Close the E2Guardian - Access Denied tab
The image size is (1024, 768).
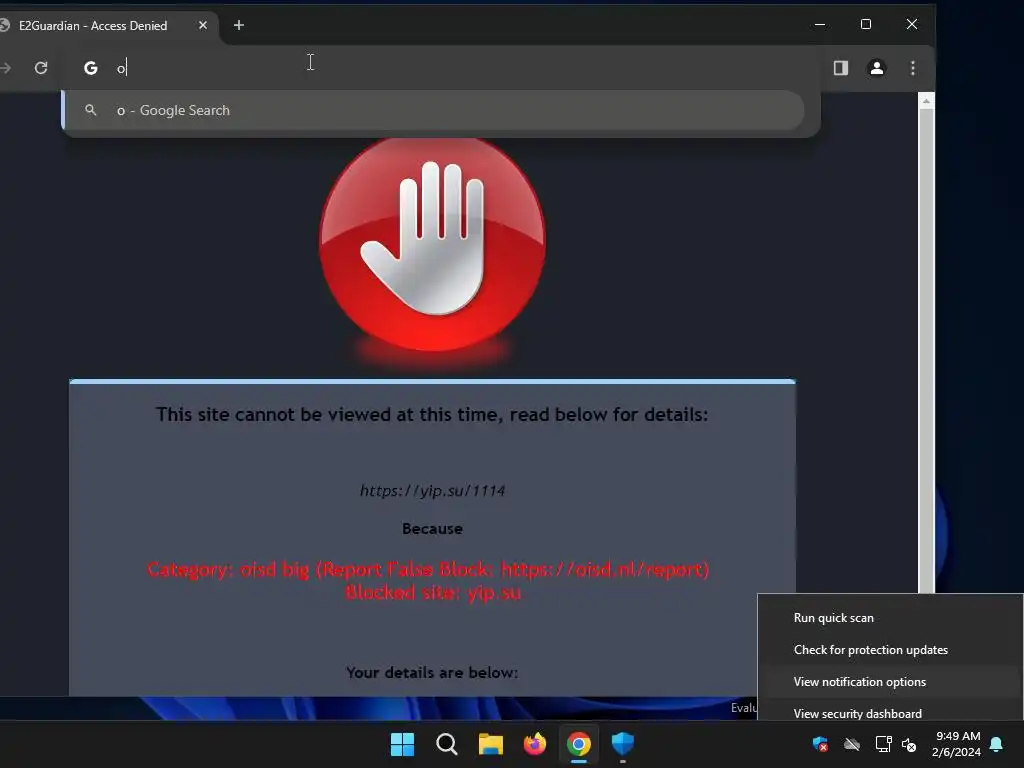[x=202, y=25]
